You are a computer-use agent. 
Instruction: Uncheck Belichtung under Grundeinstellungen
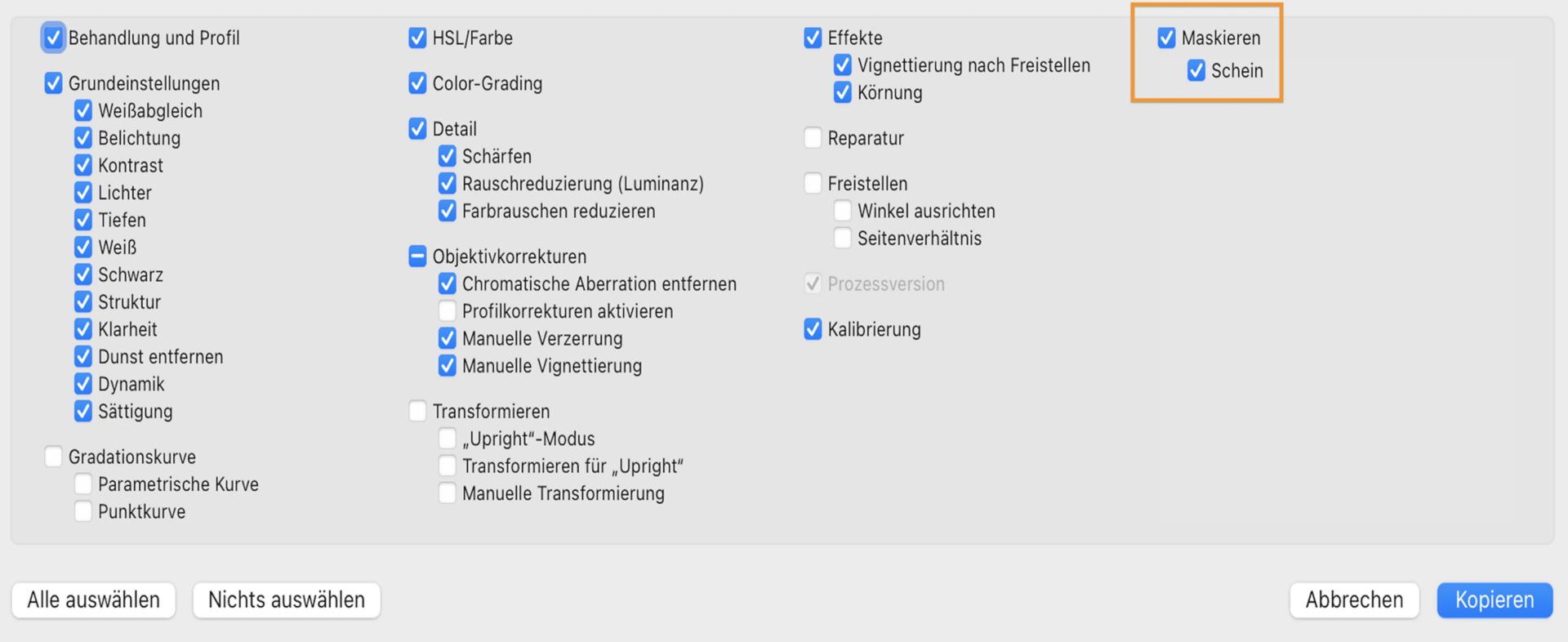[x=82, y=138]
